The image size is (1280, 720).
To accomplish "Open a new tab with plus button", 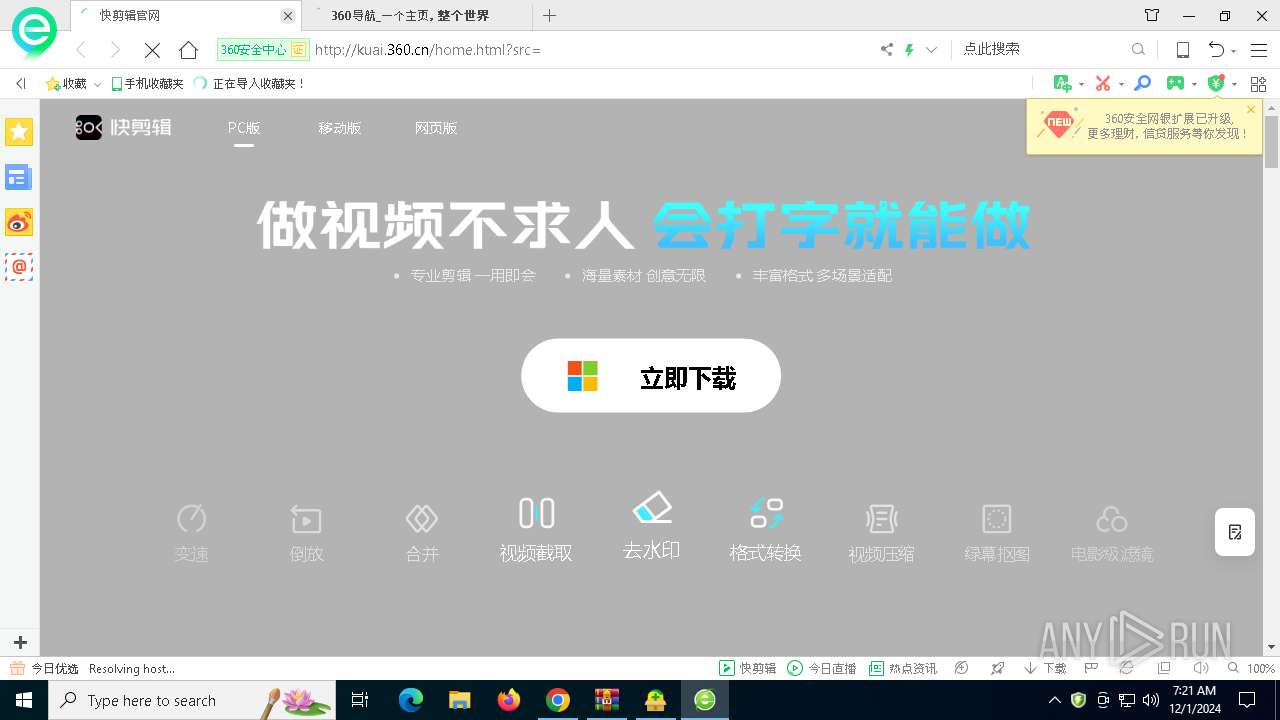I will point(549,16).
